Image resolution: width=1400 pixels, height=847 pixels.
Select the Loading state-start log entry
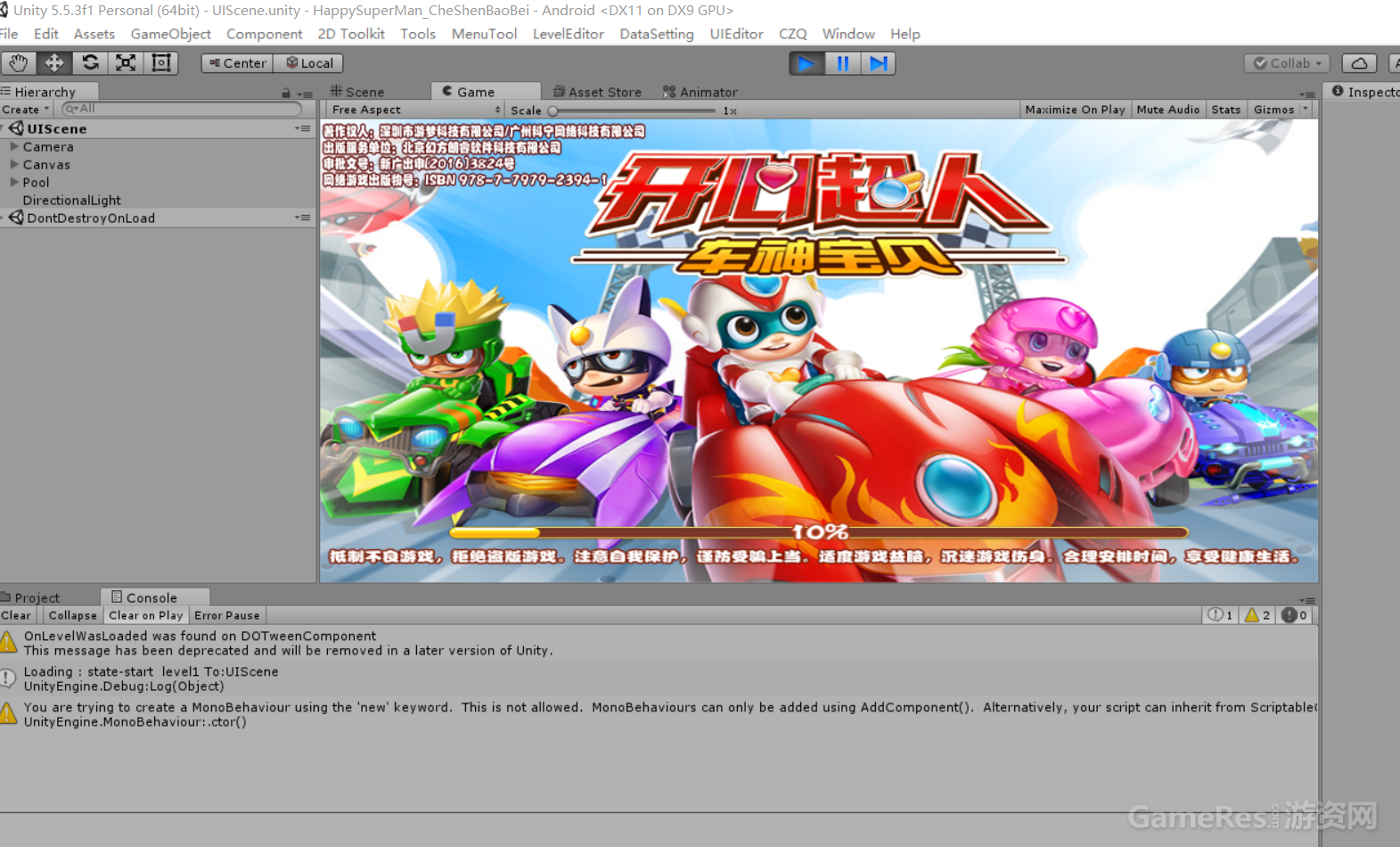point(659,678)
